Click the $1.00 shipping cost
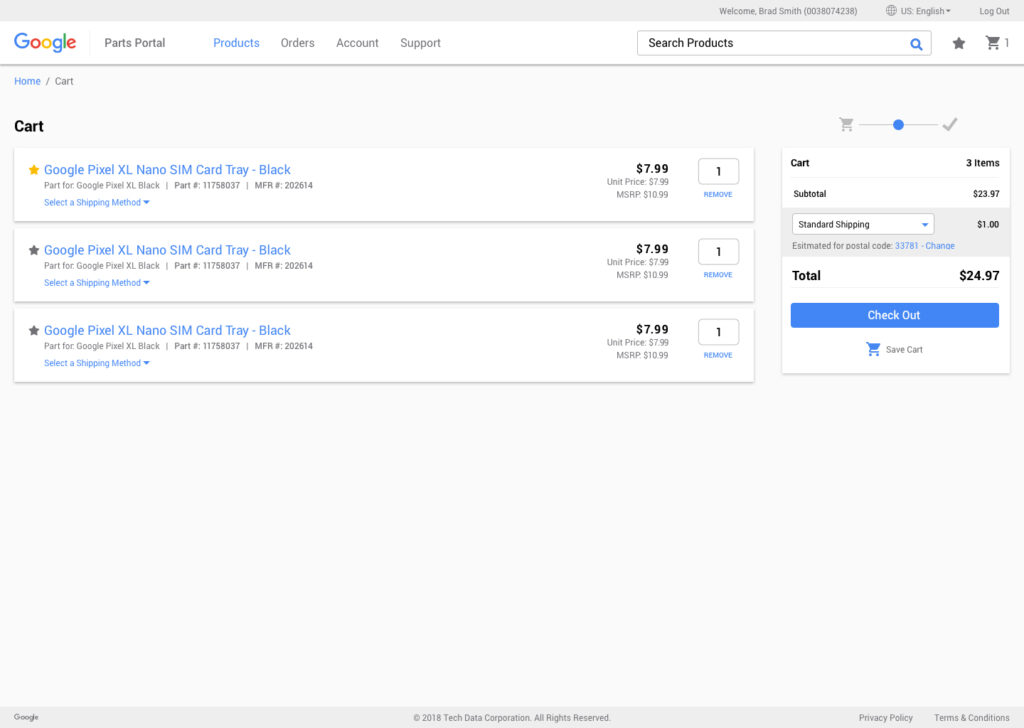The image size is (1024, 728). pos(988,225)
